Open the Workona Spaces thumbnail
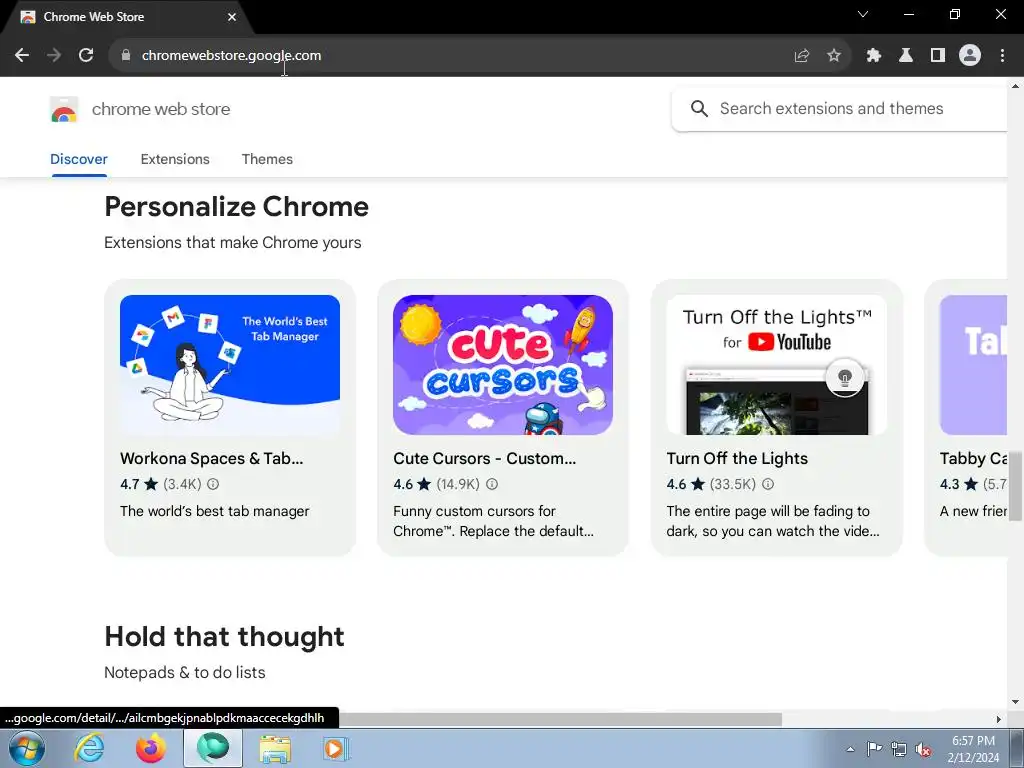This screenshot has height=768, width=1024. tap(230, 364)
